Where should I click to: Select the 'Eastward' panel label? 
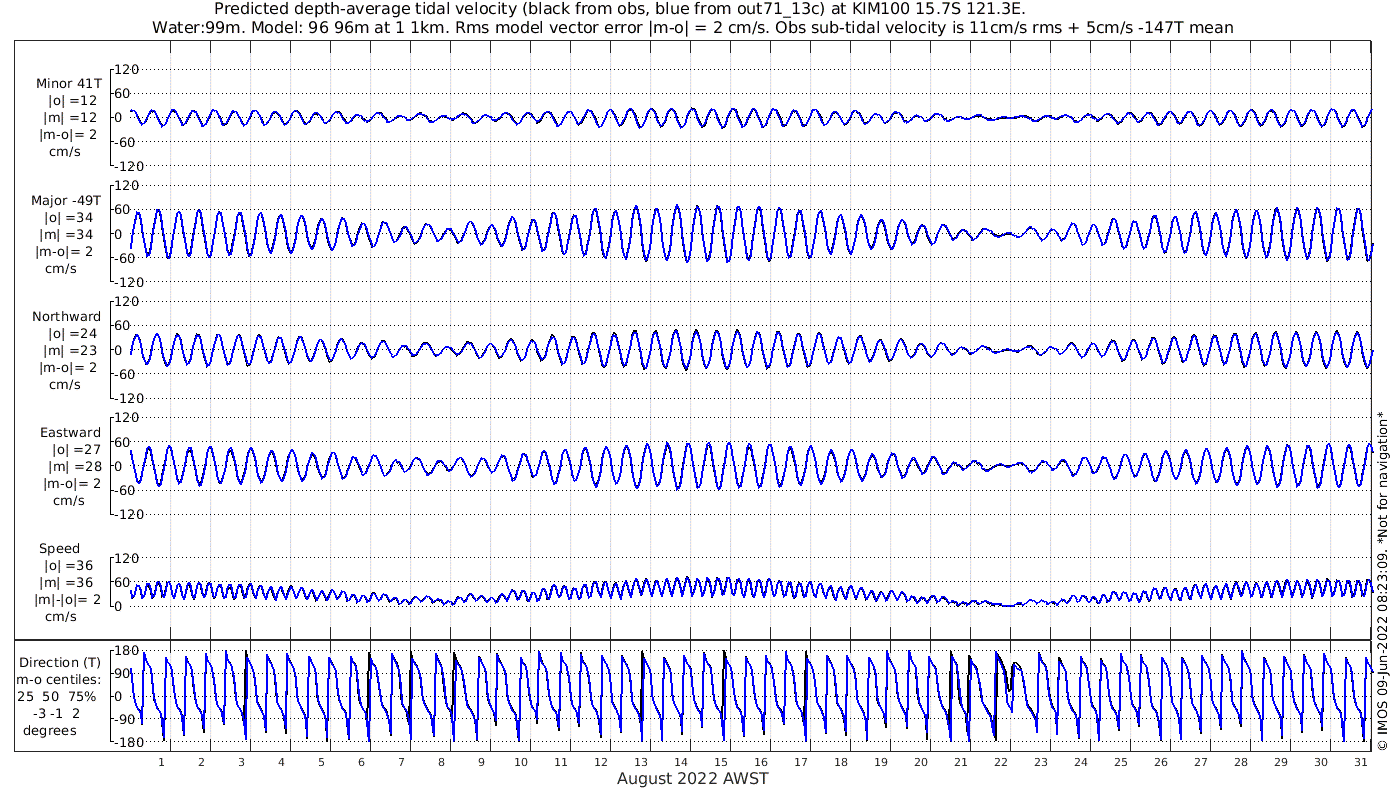tap(70, 433)
